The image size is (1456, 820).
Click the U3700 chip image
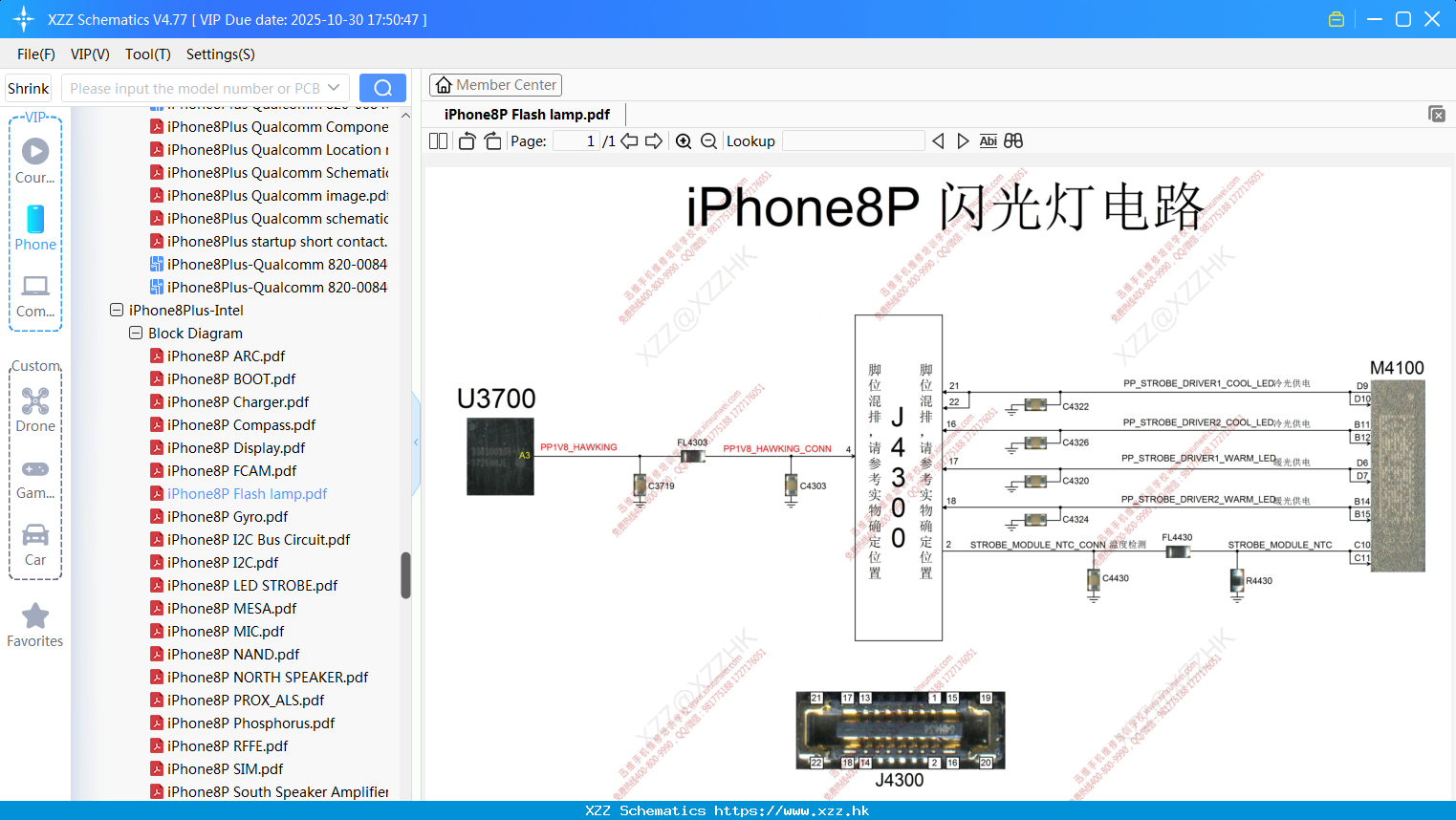[500, 457]
